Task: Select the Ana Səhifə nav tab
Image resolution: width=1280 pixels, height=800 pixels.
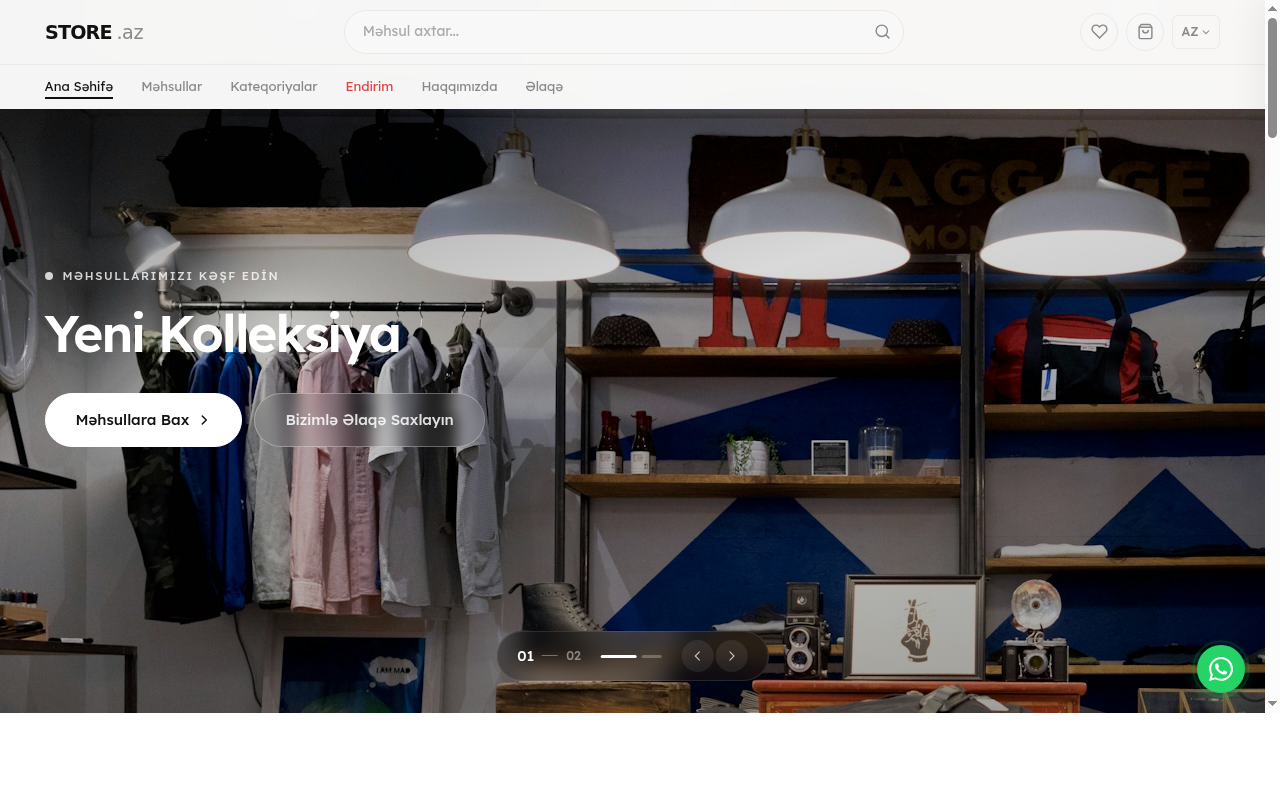Action: pos(79,87)
